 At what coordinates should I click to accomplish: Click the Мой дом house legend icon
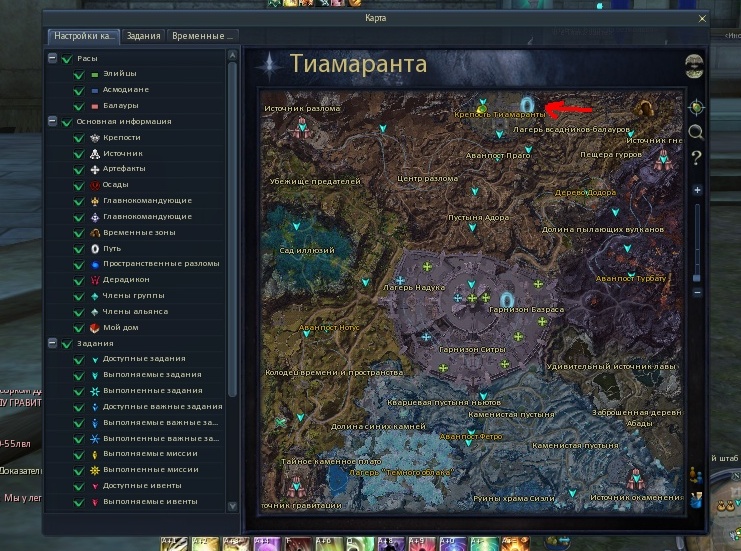coord(95,327)
